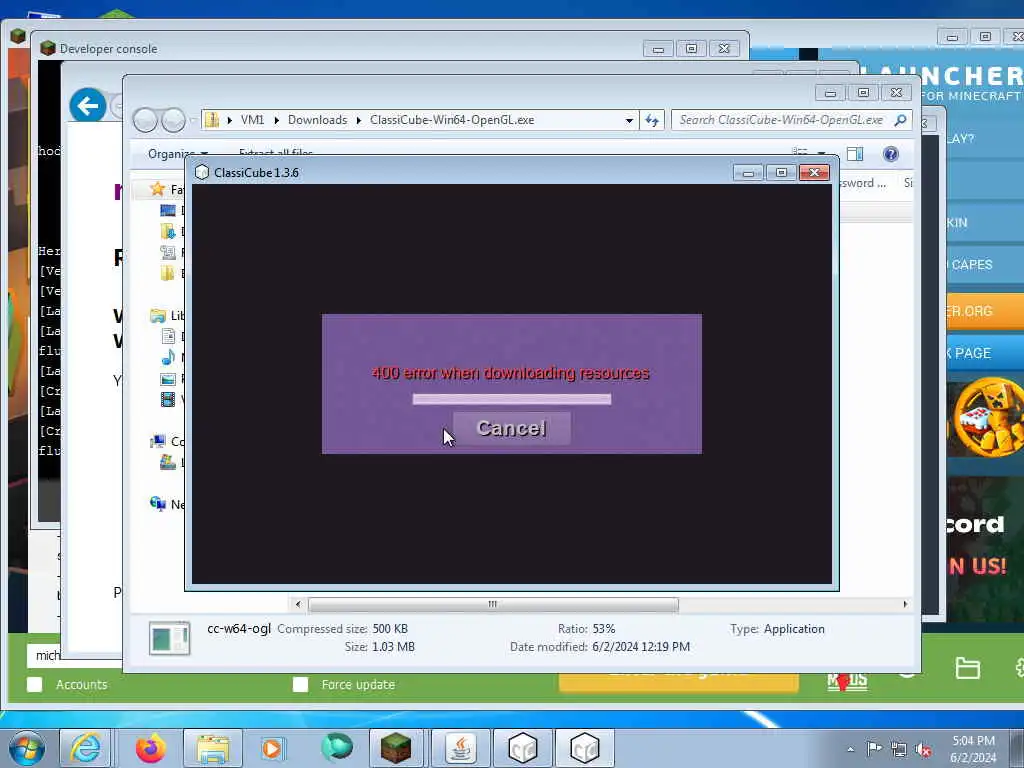Image resolution: width=1024 pixels, height=768 pixels.
Task: Click VM1 in the Explorer address path
Action: [x=252, y=120]
